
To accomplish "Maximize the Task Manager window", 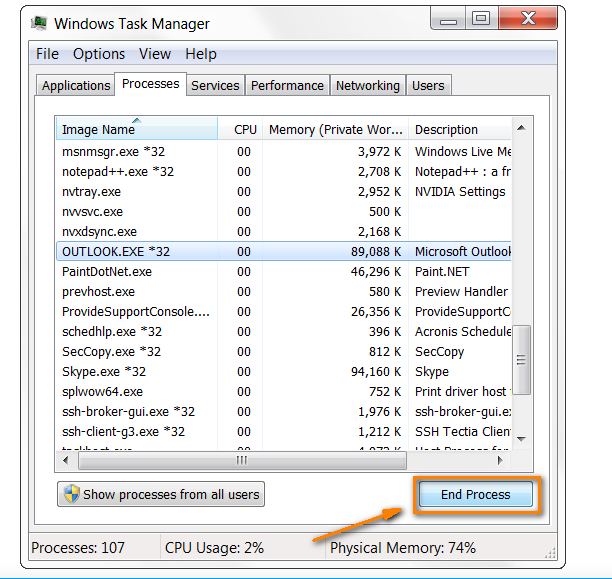I will pos(481,18).
